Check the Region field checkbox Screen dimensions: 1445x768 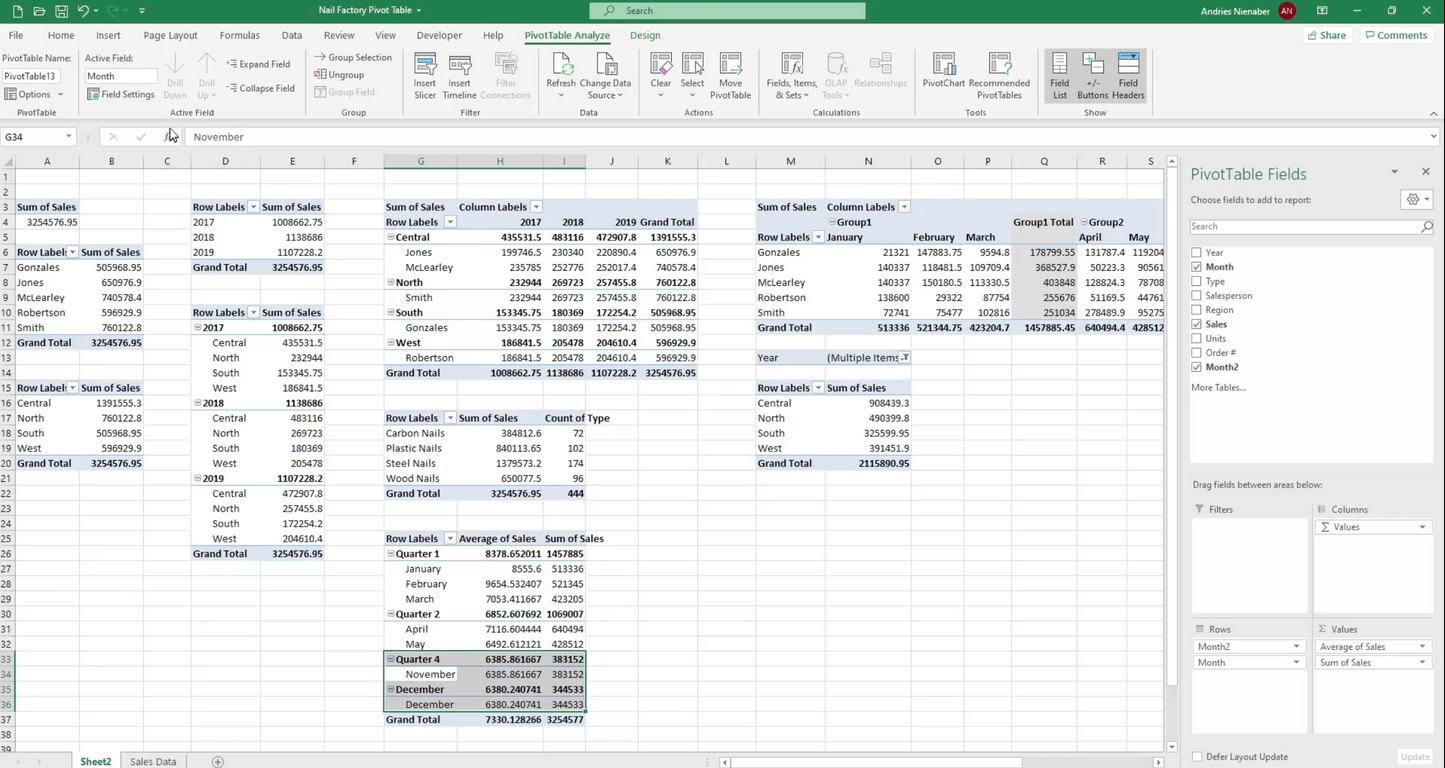pyautogui.click(x=1197, y=309)
